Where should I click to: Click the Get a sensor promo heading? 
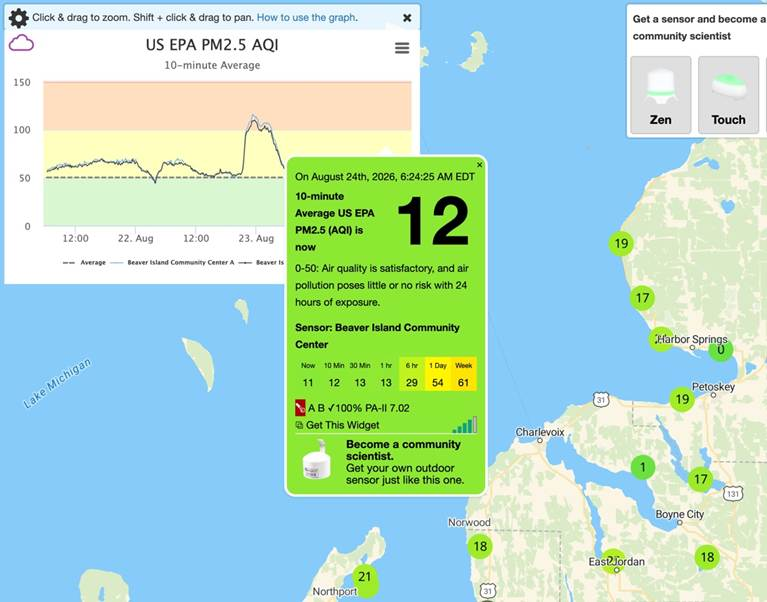pos(699,27)
